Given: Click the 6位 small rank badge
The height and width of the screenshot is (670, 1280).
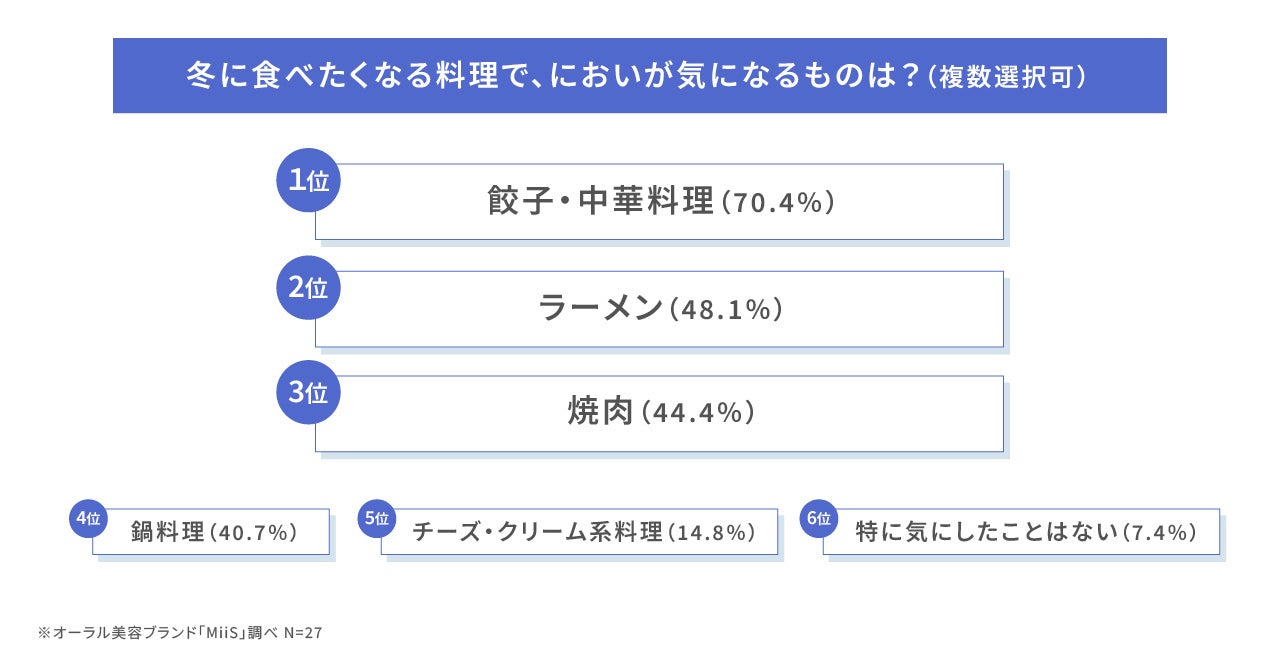Looking at the screenshot, I should pyautogui.click(x=818, y=518).
